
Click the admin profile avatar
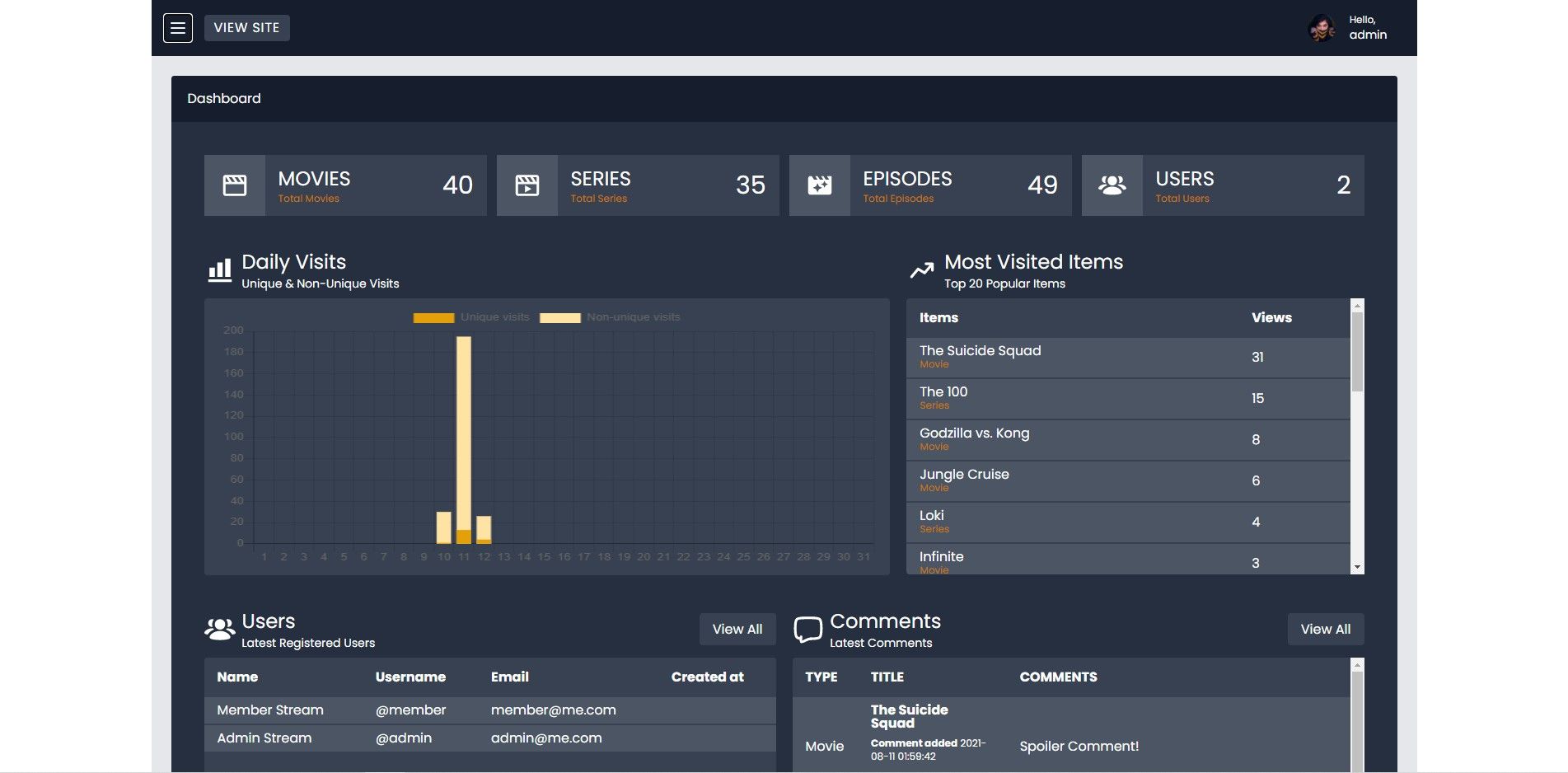1322,28
